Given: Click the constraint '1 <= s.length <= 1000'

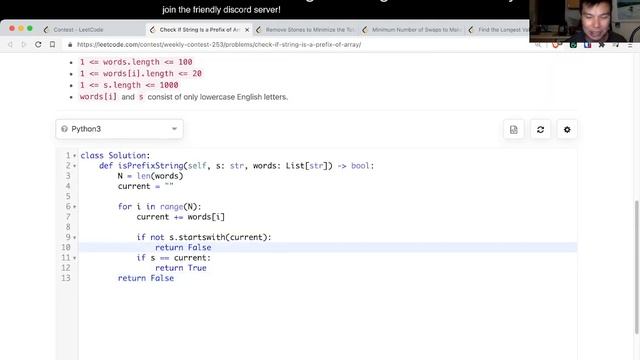Looking at the screenshot, I should pyautogui.click(x=129, y=85).
